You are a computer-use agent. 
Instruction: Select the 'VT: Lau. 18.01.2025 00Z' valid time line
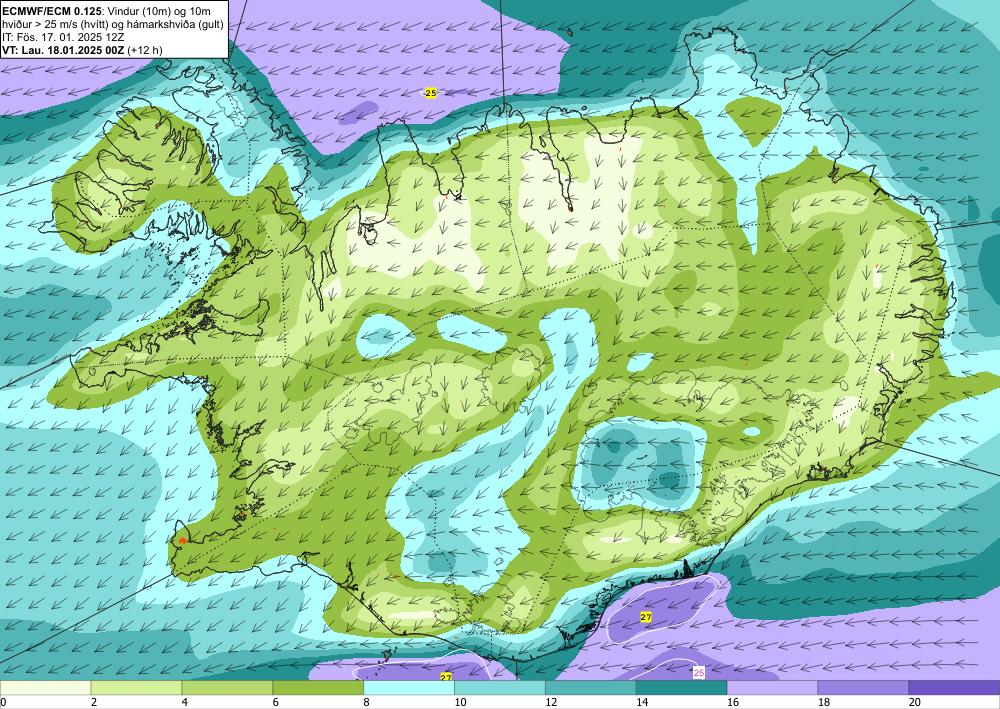tap(64, 50)
